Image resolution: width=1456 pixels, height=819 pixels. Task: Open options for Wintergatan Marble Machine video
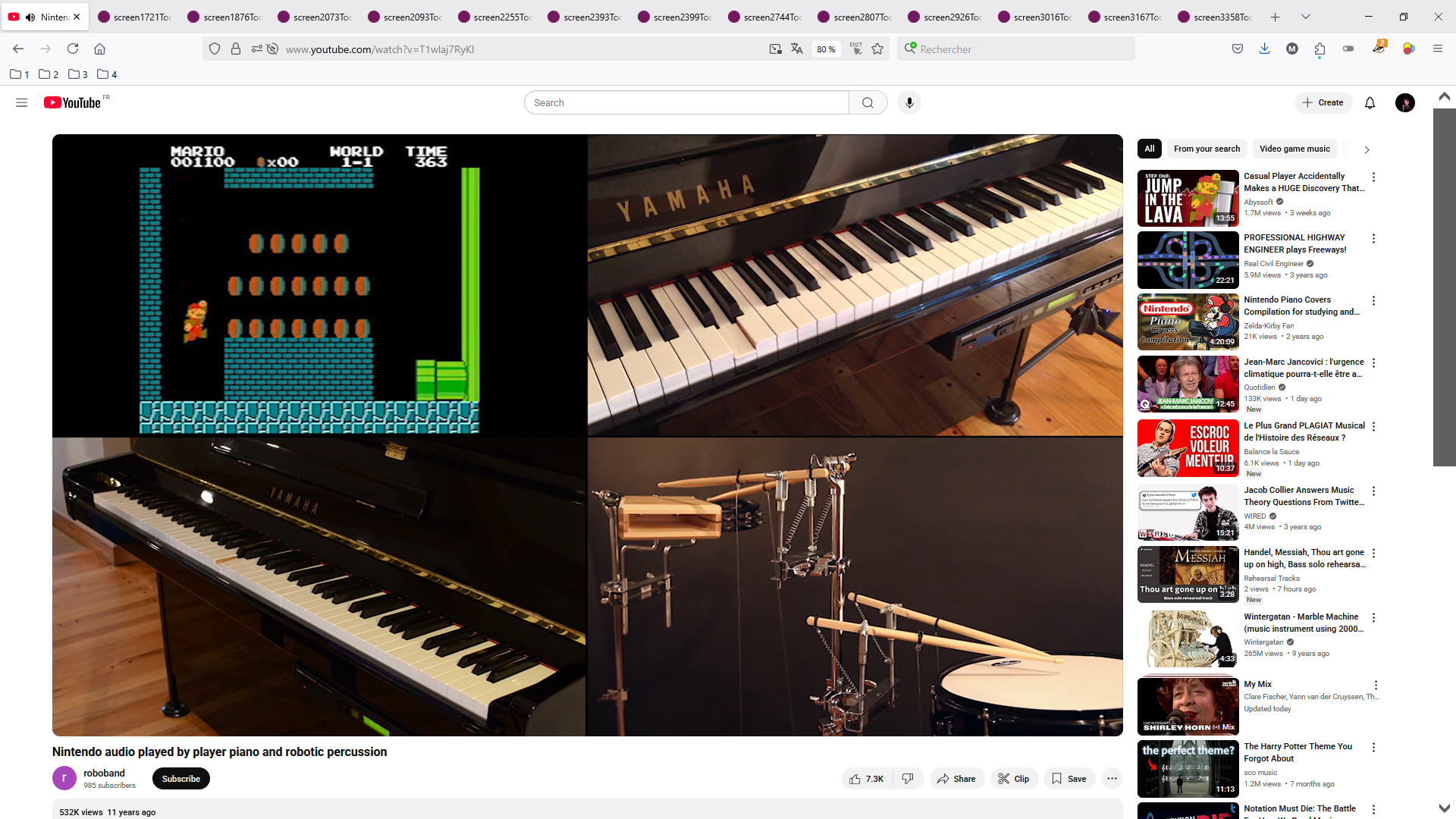pyautogui.click(x=1373, y=618)
